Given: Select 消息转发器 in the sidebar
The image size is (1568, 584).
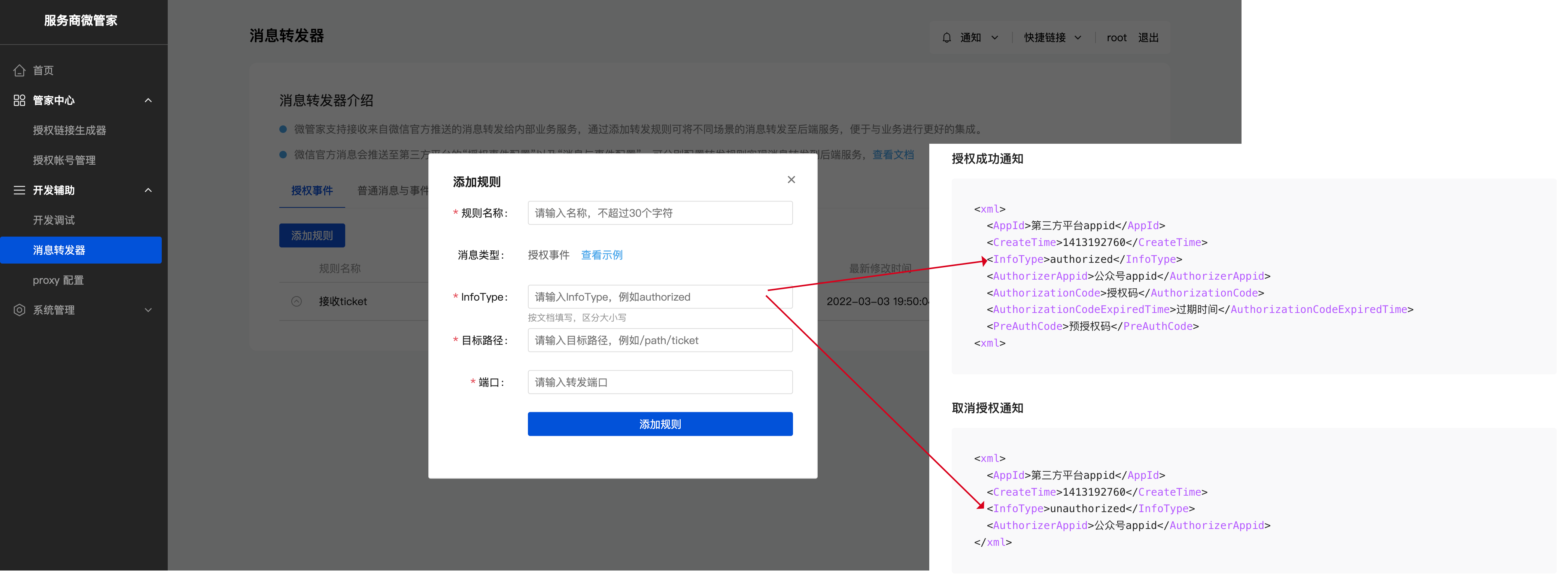Looking at the screenshot, I should click(81, 250).
